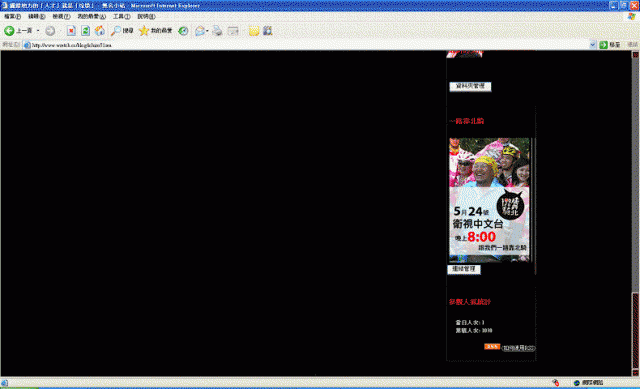Image resolution: width=640 pixels, height=389 pixels.
Task: Open the 檔案(F) File menu
Action: (x=12, y=16)
